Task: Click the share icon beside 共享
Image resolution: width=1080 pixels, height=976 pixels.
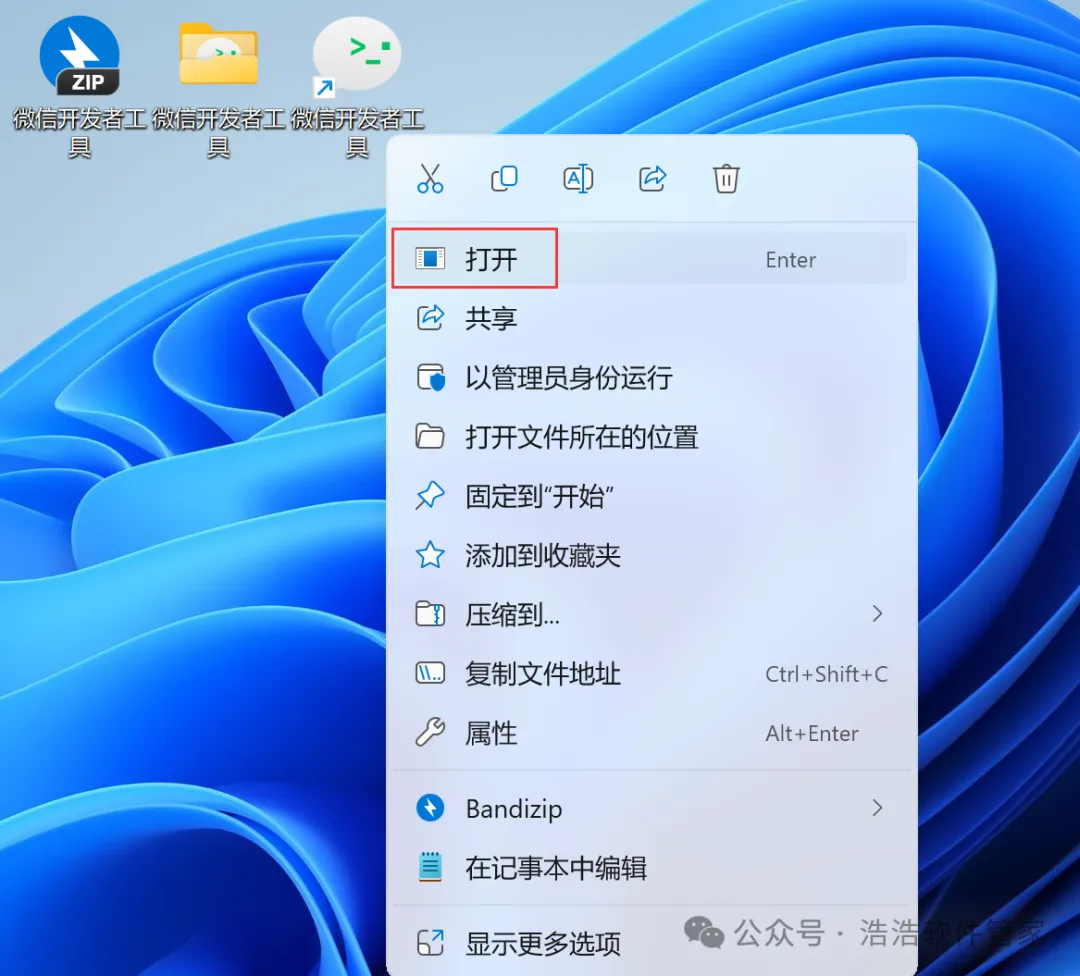Action: pyautogui.click(x=430, y=318)
